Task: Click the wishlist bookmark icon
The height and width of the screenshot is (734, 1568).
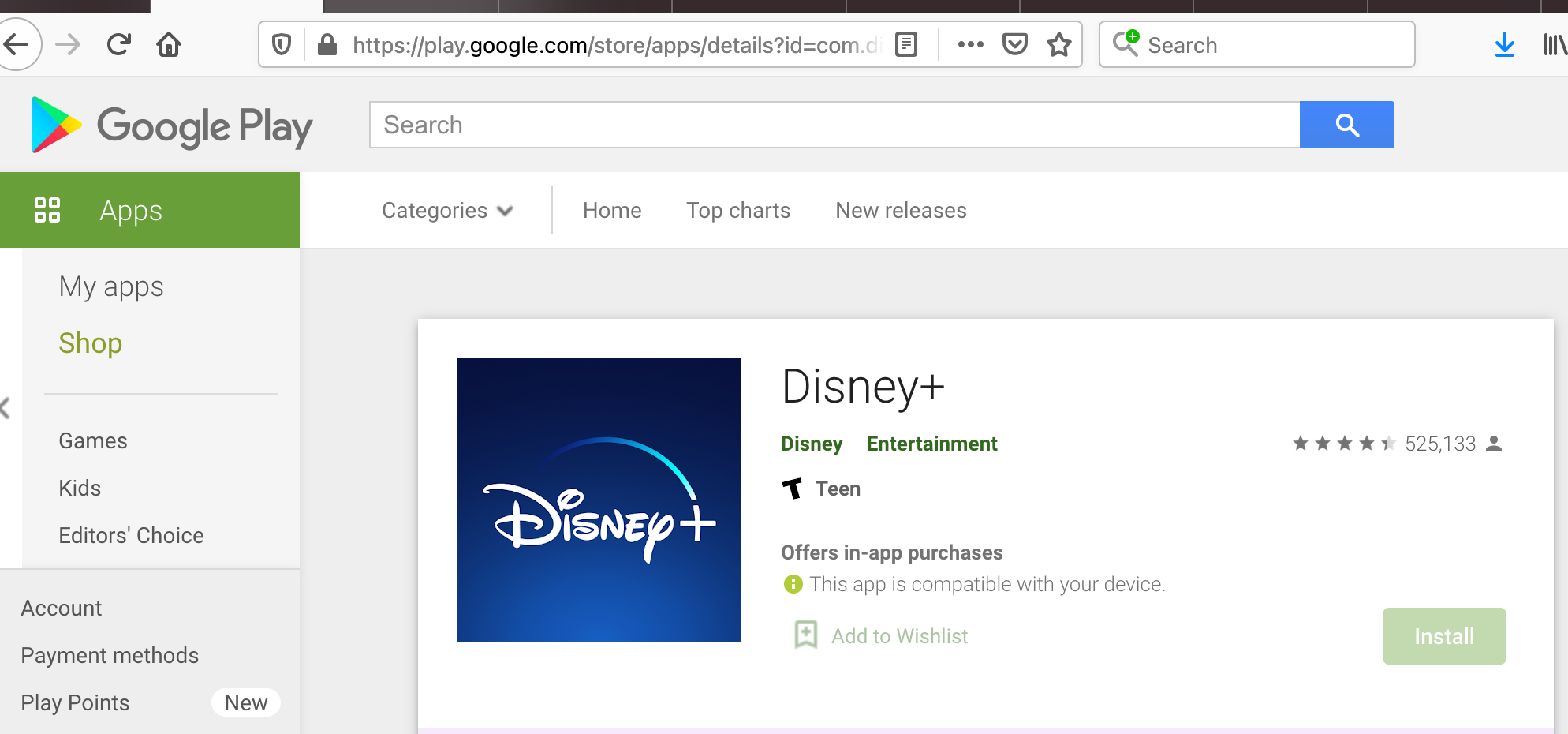Action: [x=806, y=635]
